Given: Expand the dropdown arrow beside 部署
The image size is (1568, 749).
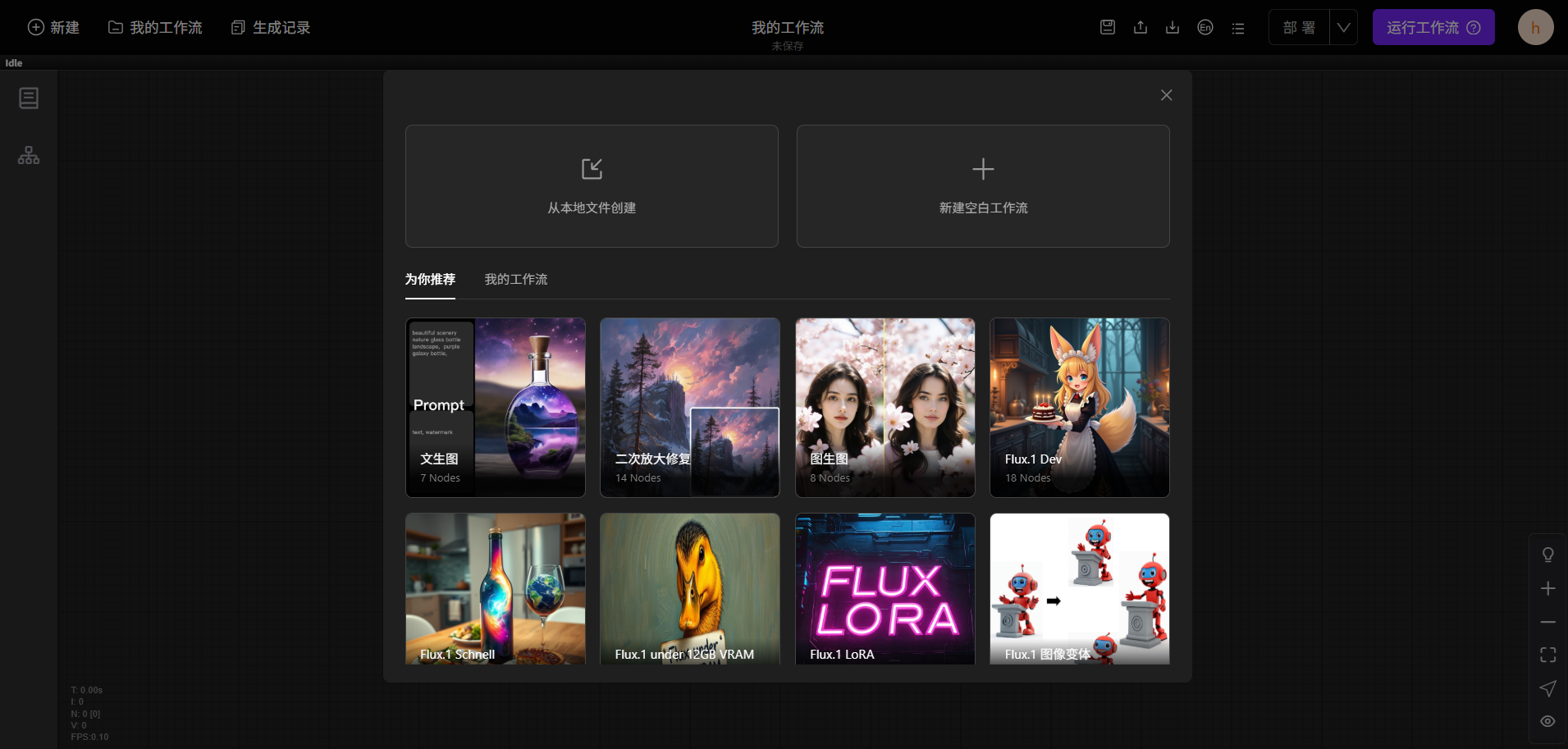Looking at the screenshot, I should pyautogui.click(x=1343, y=27).
